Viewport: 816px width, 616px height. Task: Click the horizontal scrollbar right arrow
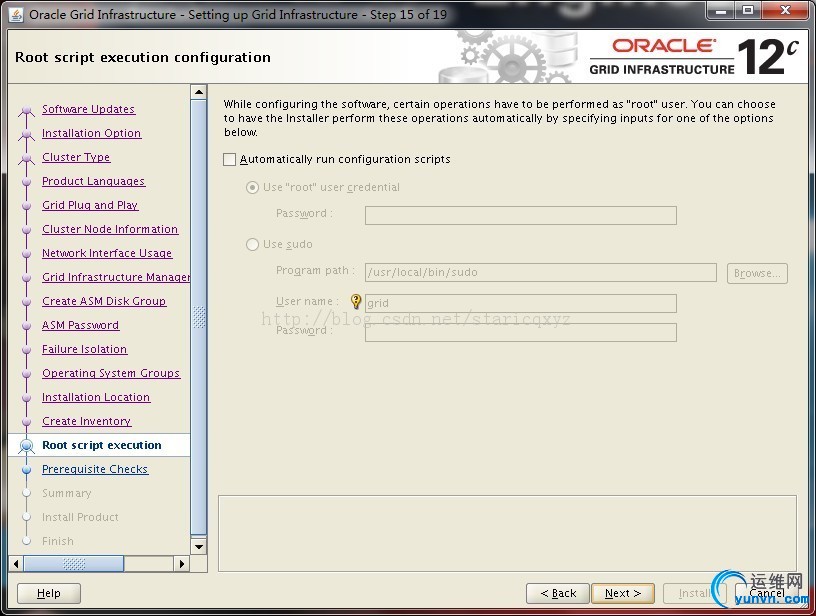(x=181, y=563)
